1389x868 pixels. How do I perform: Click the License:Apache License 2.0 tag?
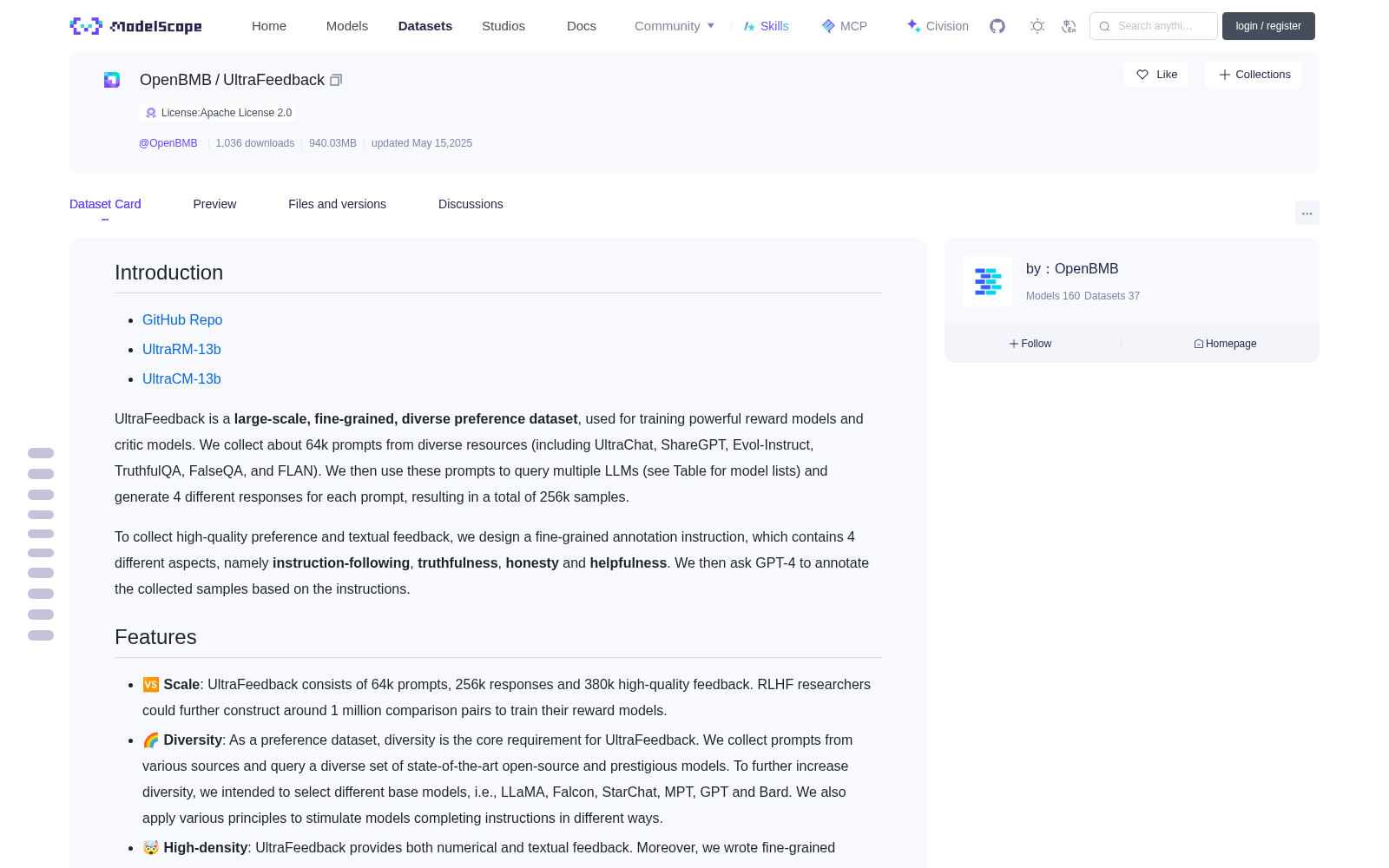[218, 113]
